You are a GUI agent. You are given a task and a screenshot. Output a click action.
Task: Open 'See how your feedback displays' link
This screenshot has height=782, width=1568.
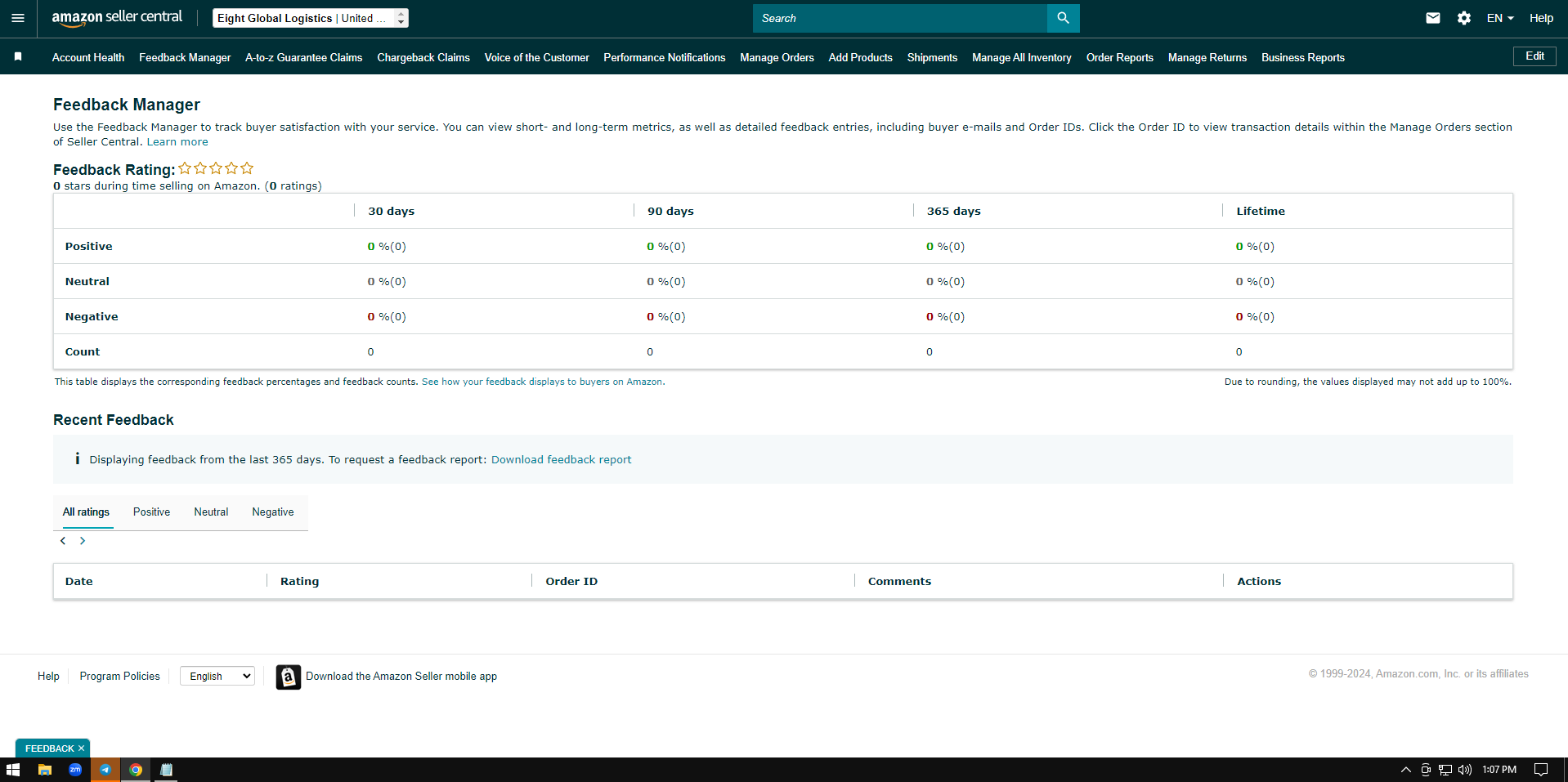(x=543, y=382)
